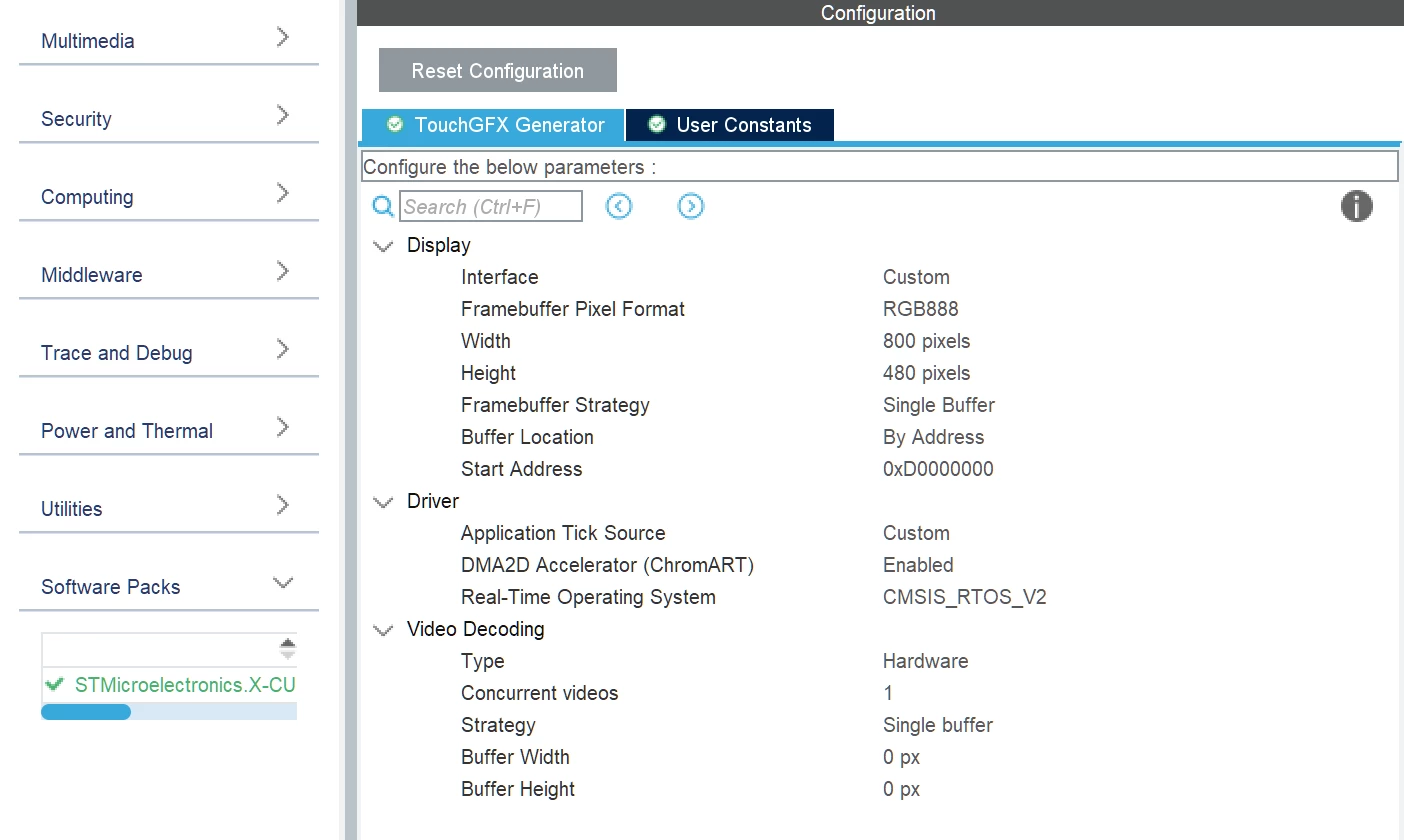
Task: Click checkmark beside STMicroelectronics.X-CU pack
Action: (x=55, y=685)
